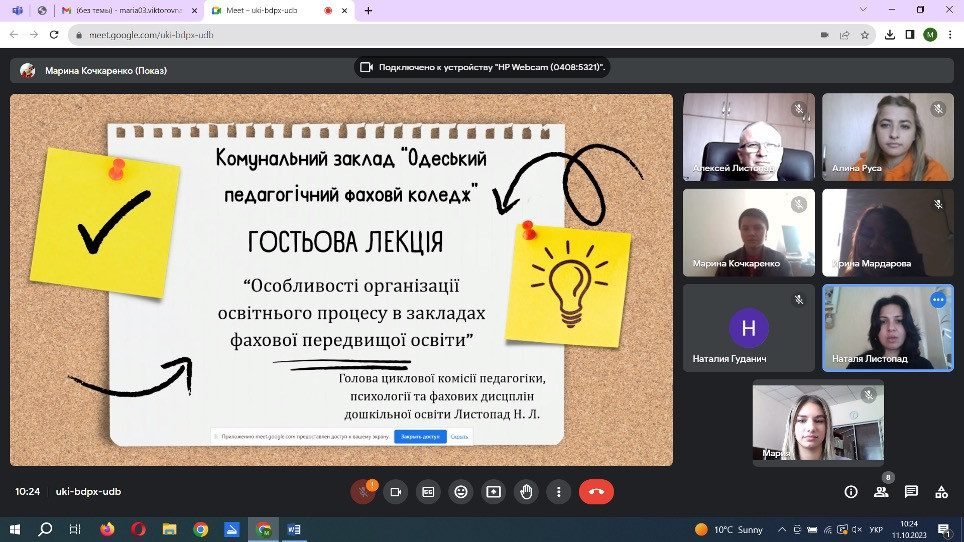Bookmark this page with star icon
This screenshot has width=964, height=542.
click(865, 35)
